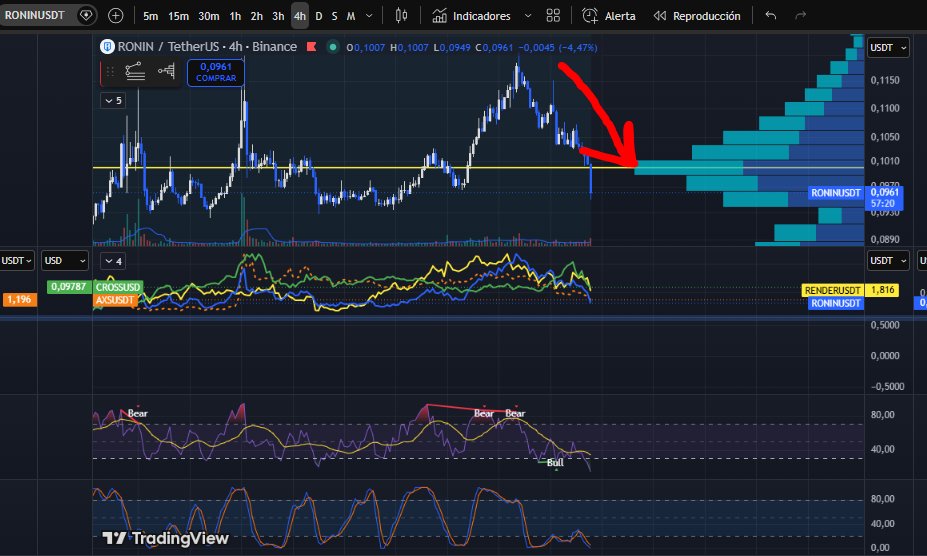Image resolution: width=927 pixels, height=556 pixels.
Task: Click the red flag marker in the legend
Action: point(311,47)
